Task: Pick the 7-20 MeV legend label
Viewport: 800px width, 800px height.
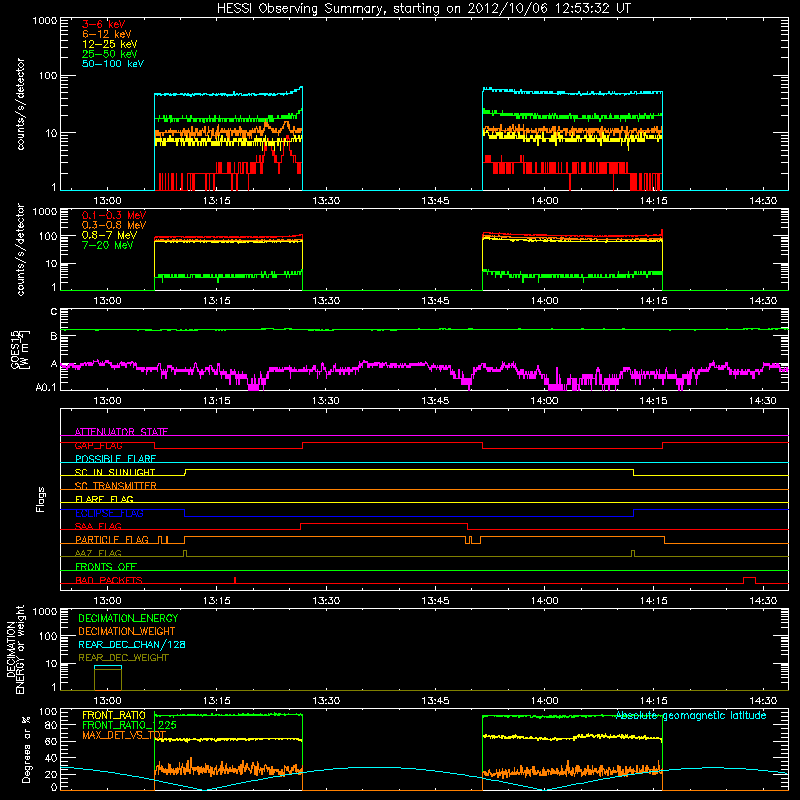Action: (x=108, y=245)
